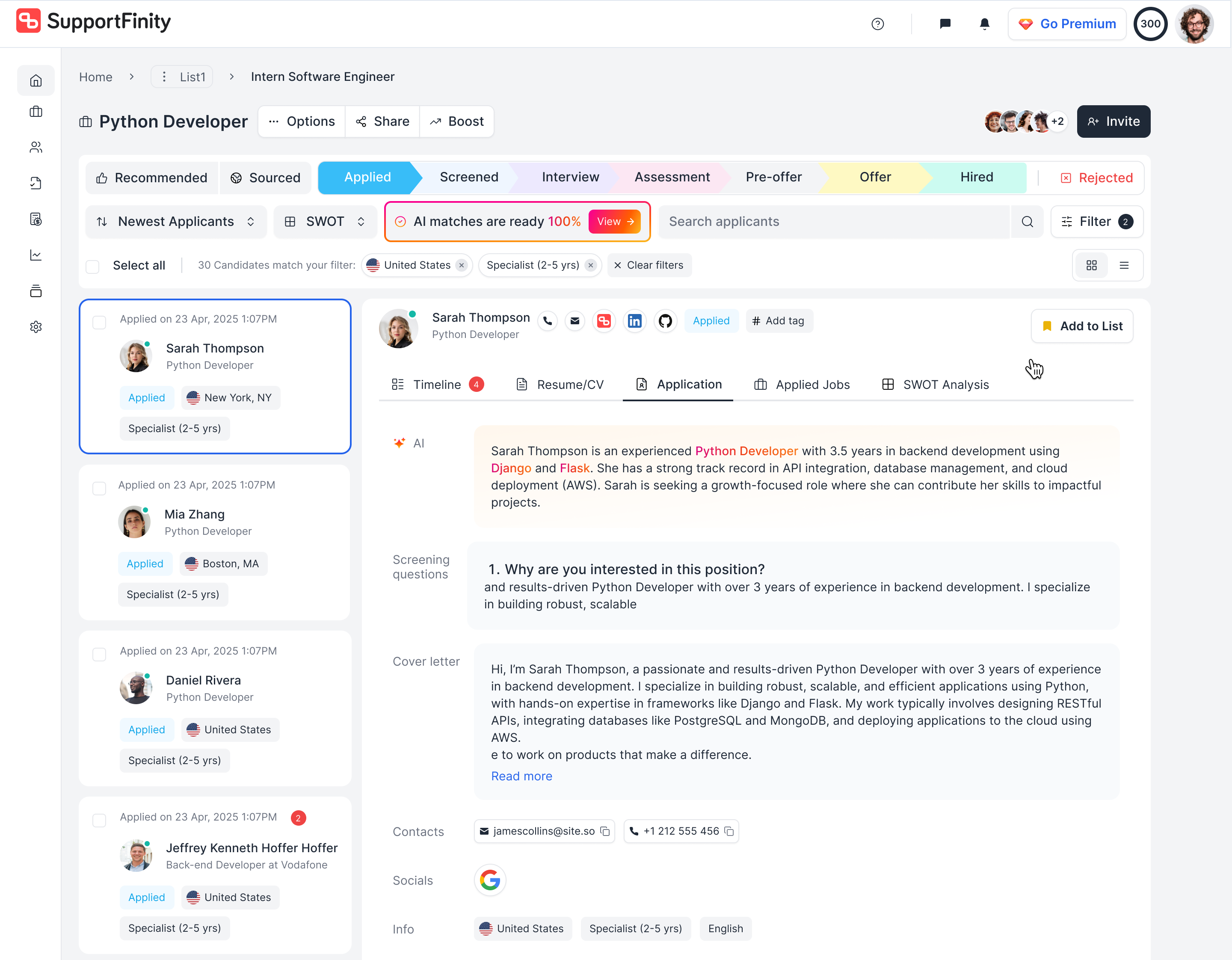Screen dimensions: 1232x960
Task: Open the Newest Applicants sort dropdown
Action: point(175,222)
